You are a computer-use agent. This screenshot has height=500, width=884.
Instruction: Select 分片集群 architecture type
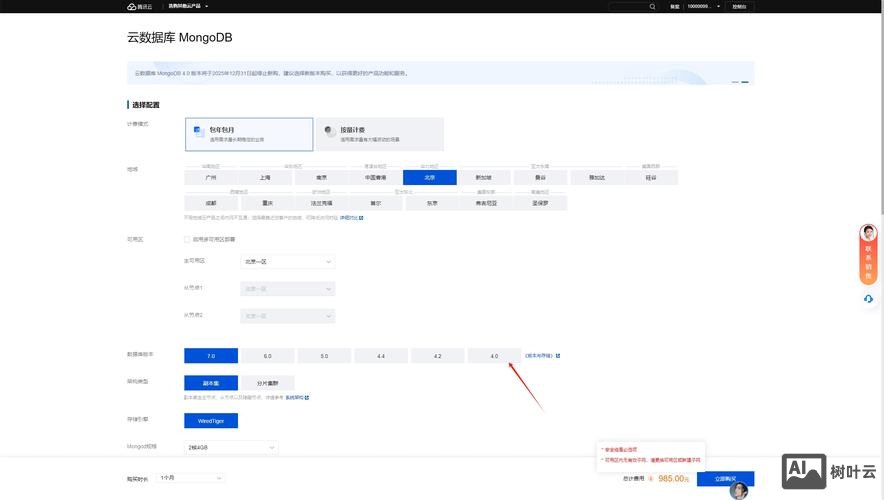tap(267, 383)
